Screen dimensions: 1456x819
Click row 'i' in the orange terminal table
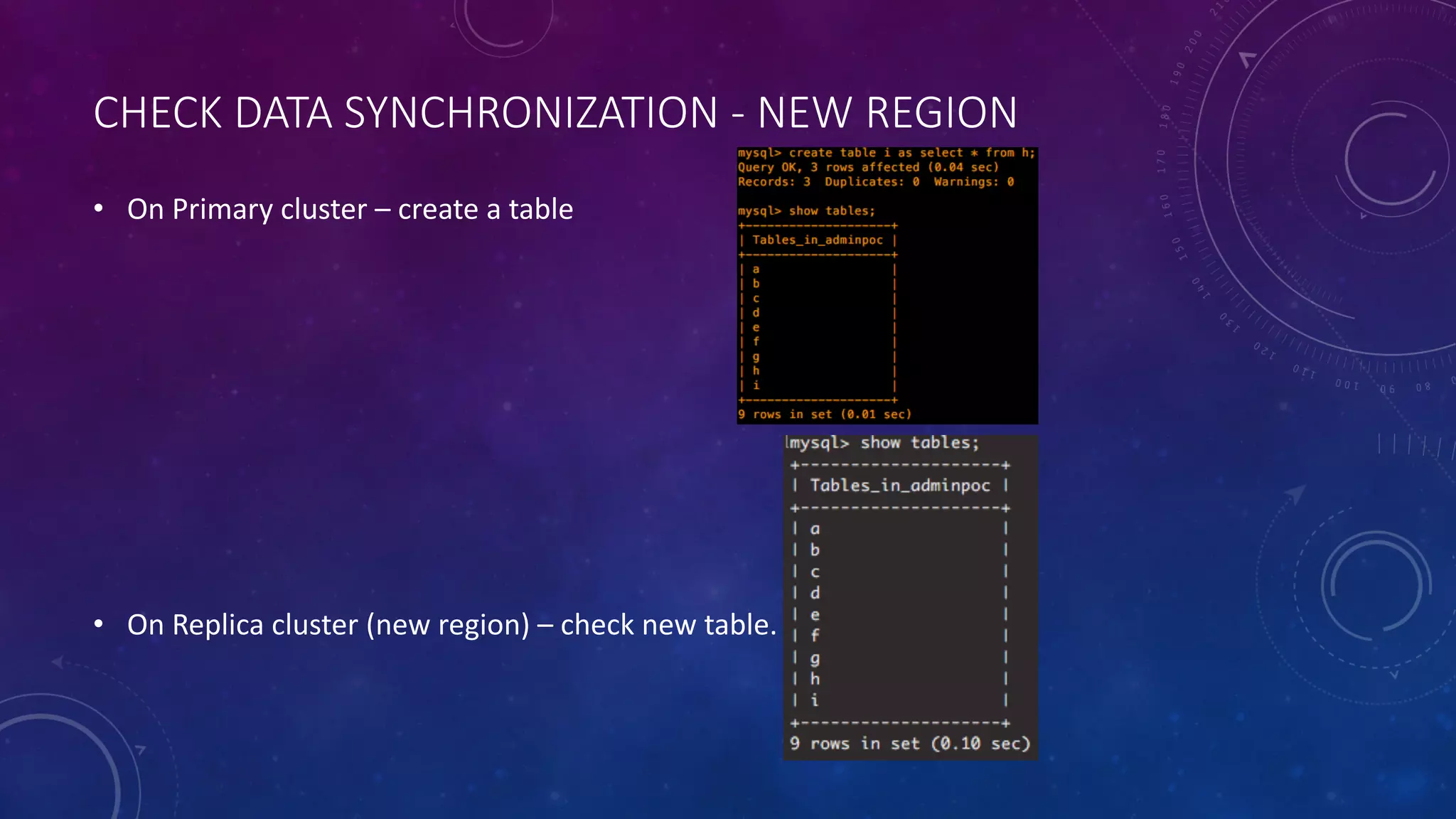click(x=756, y=385)
